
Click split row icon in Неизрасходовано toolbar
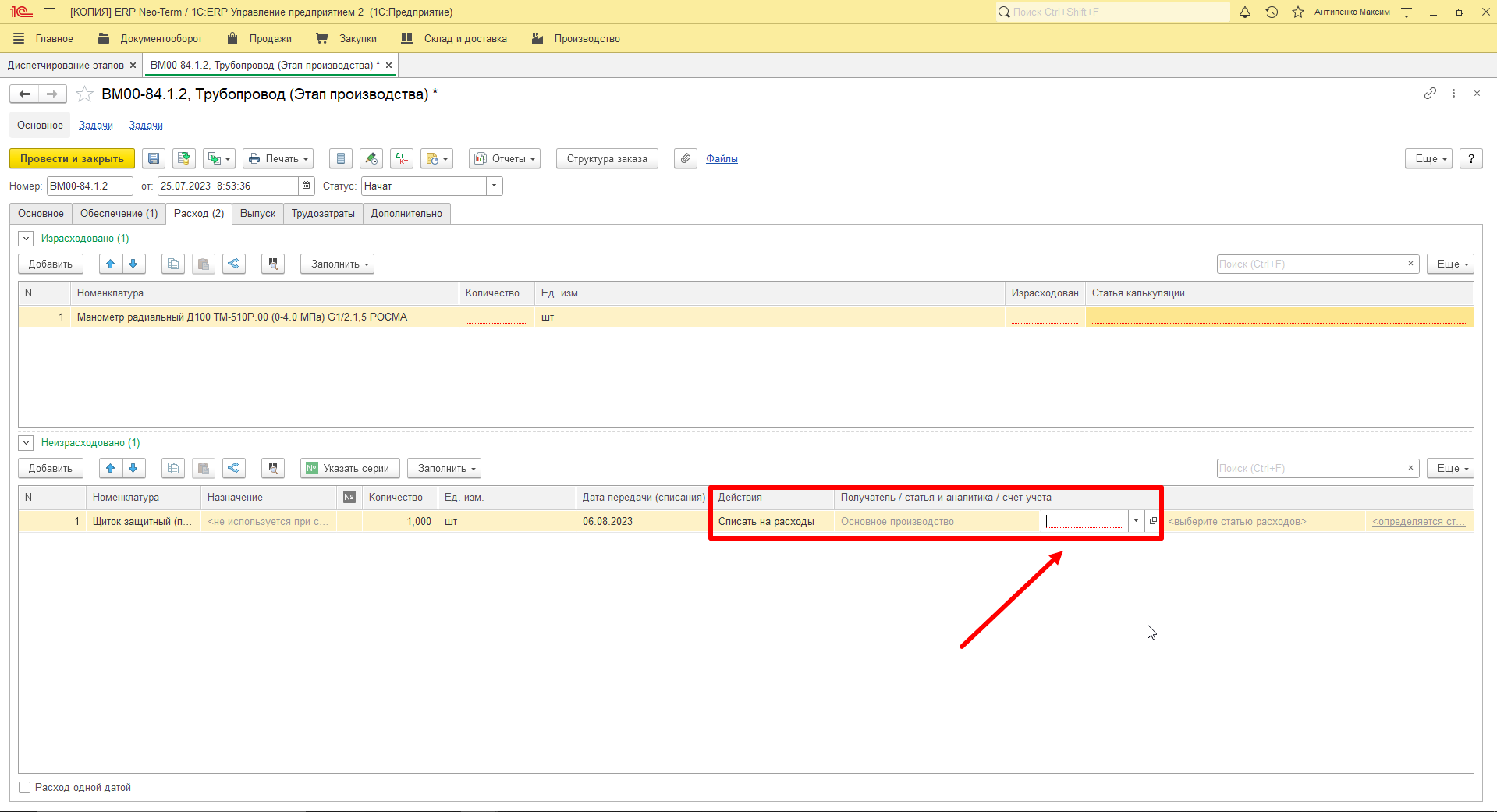(233, 468)
